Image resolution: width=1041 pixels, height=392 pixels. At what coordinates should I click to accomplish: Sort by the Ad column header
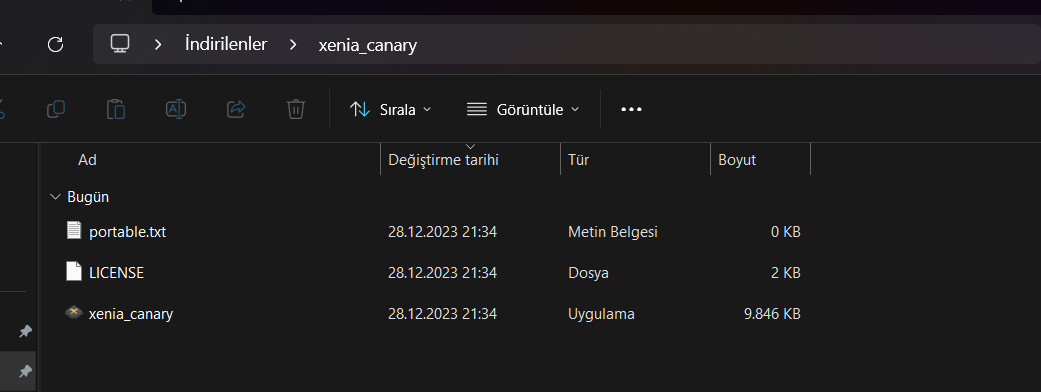[88, 160]
